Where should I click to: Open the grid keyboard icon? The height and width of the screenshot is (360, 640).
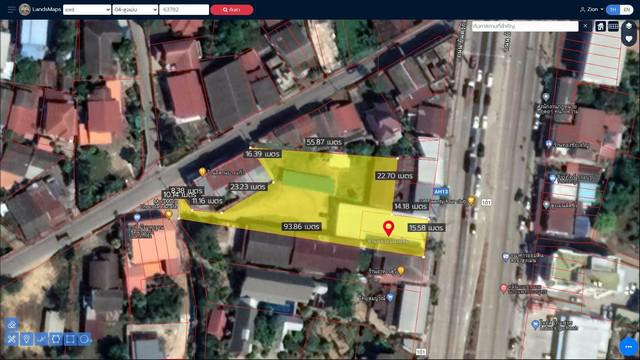[x=613, y=27]
